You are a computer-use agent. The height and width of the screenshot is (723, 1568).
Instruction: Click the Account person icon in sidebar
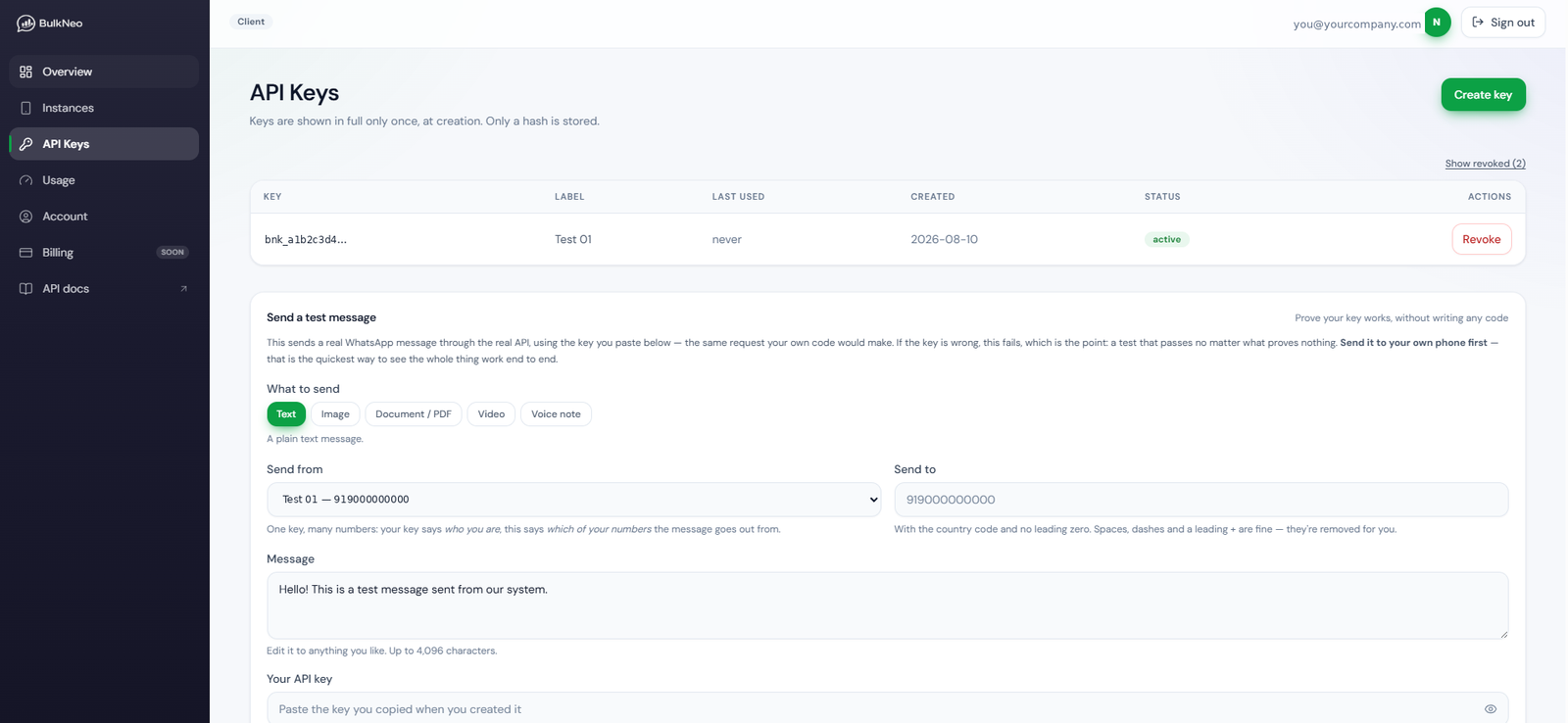point(25,217)
